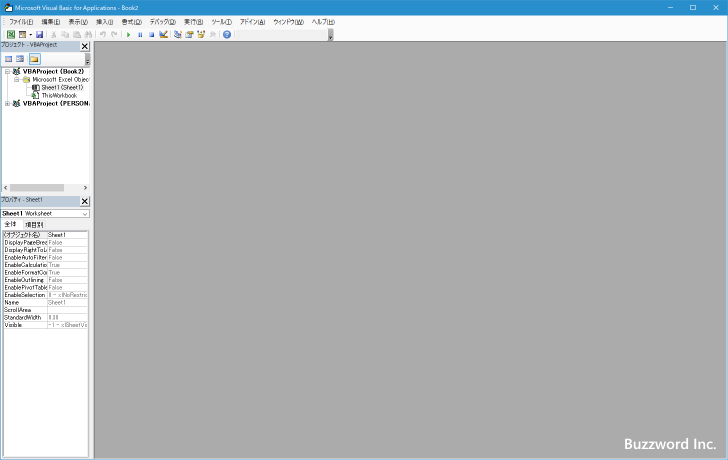
Task: Open the Object Browser toolbar icon
Action: [201, 34]
